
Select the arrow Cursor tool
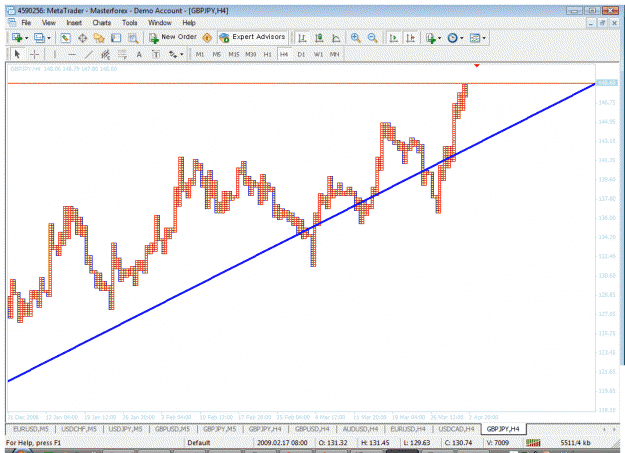[17, 54]
